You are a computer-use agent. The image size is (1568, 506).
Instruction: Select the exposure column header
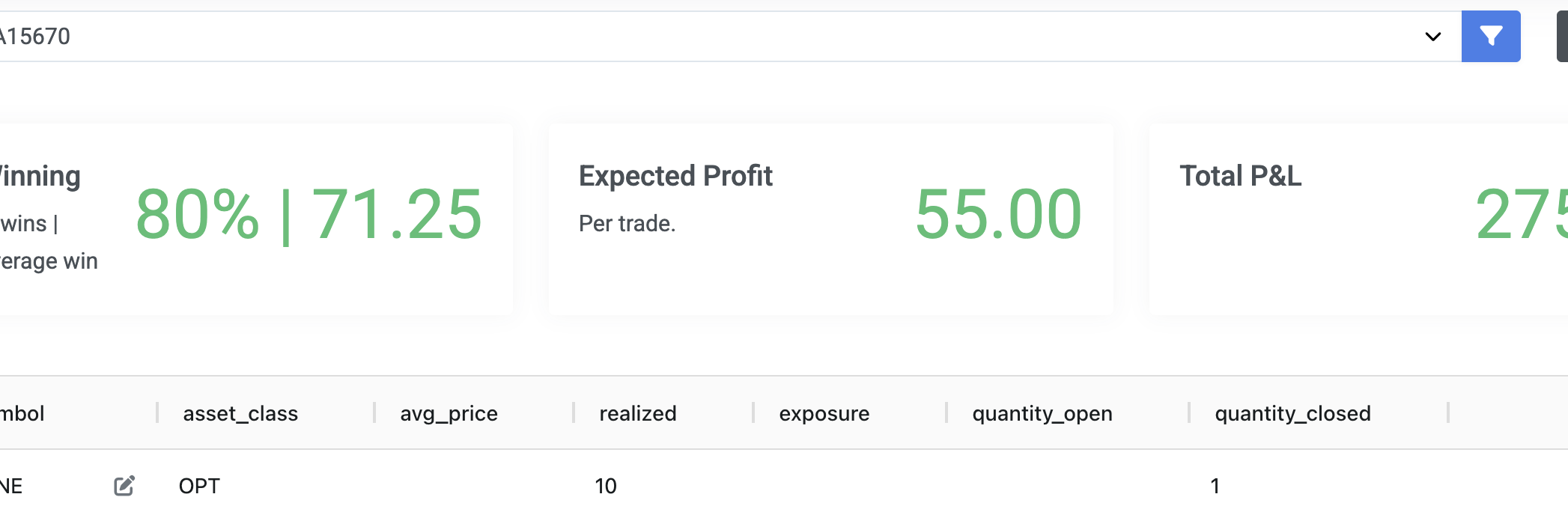point(824,413)
